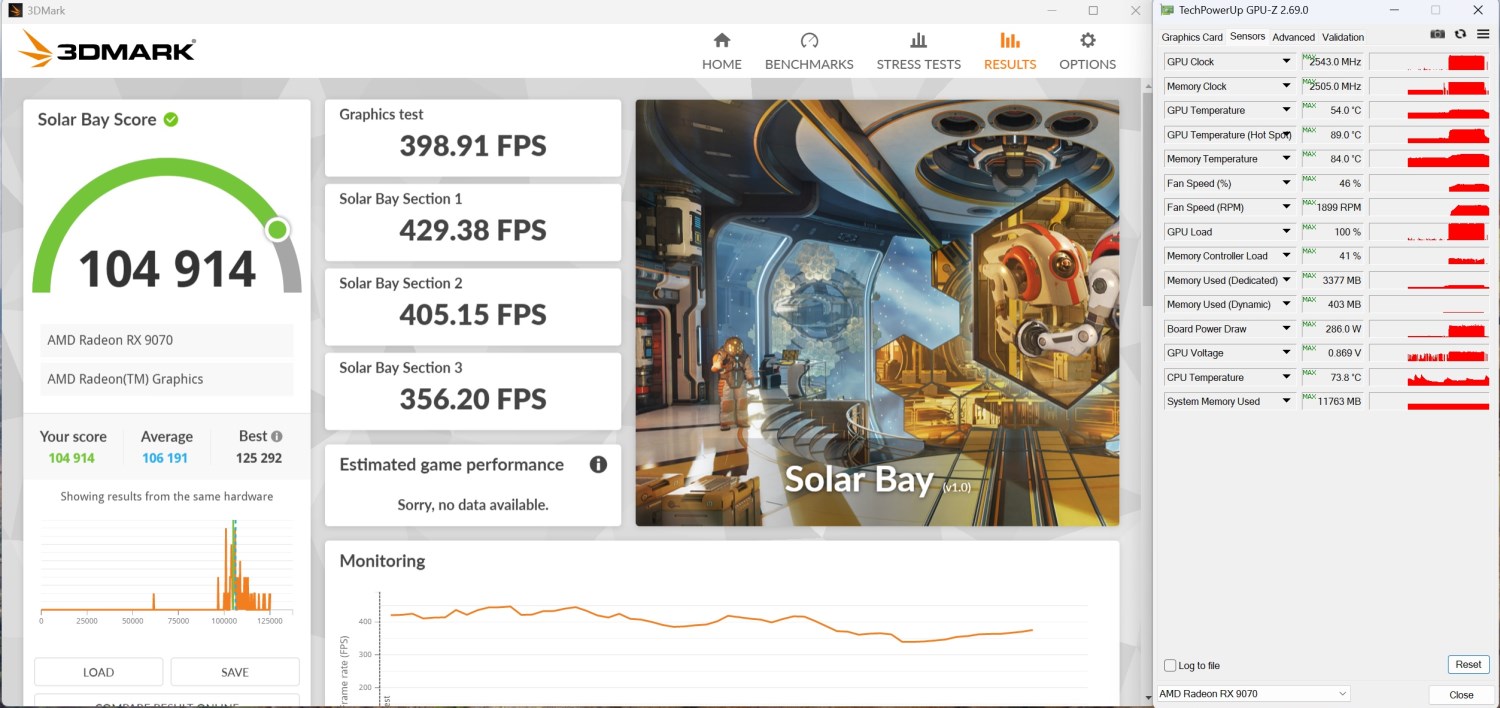Image resolution: width=1500 pixels, height=708 pixels.
Task: Click the Reset button in GPU-Z
Action: click(x=1468, y=664)
